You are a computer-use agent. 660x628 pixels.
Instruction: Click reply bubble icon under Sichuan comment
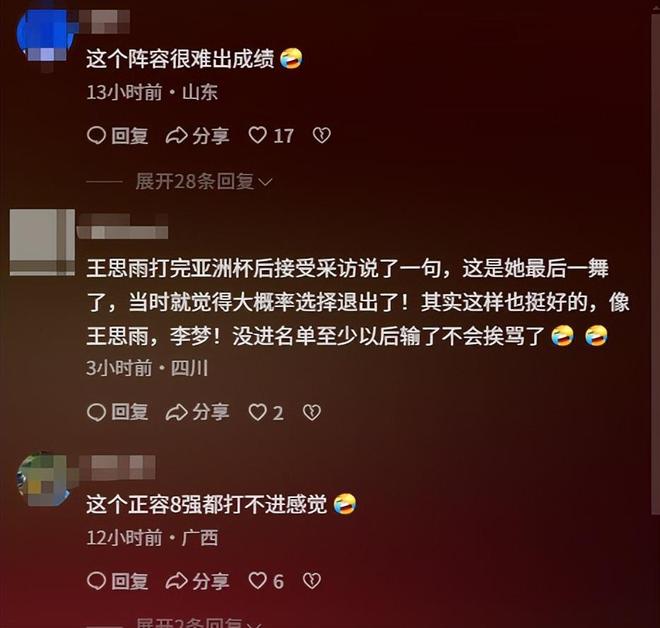(x=96, y=412)
